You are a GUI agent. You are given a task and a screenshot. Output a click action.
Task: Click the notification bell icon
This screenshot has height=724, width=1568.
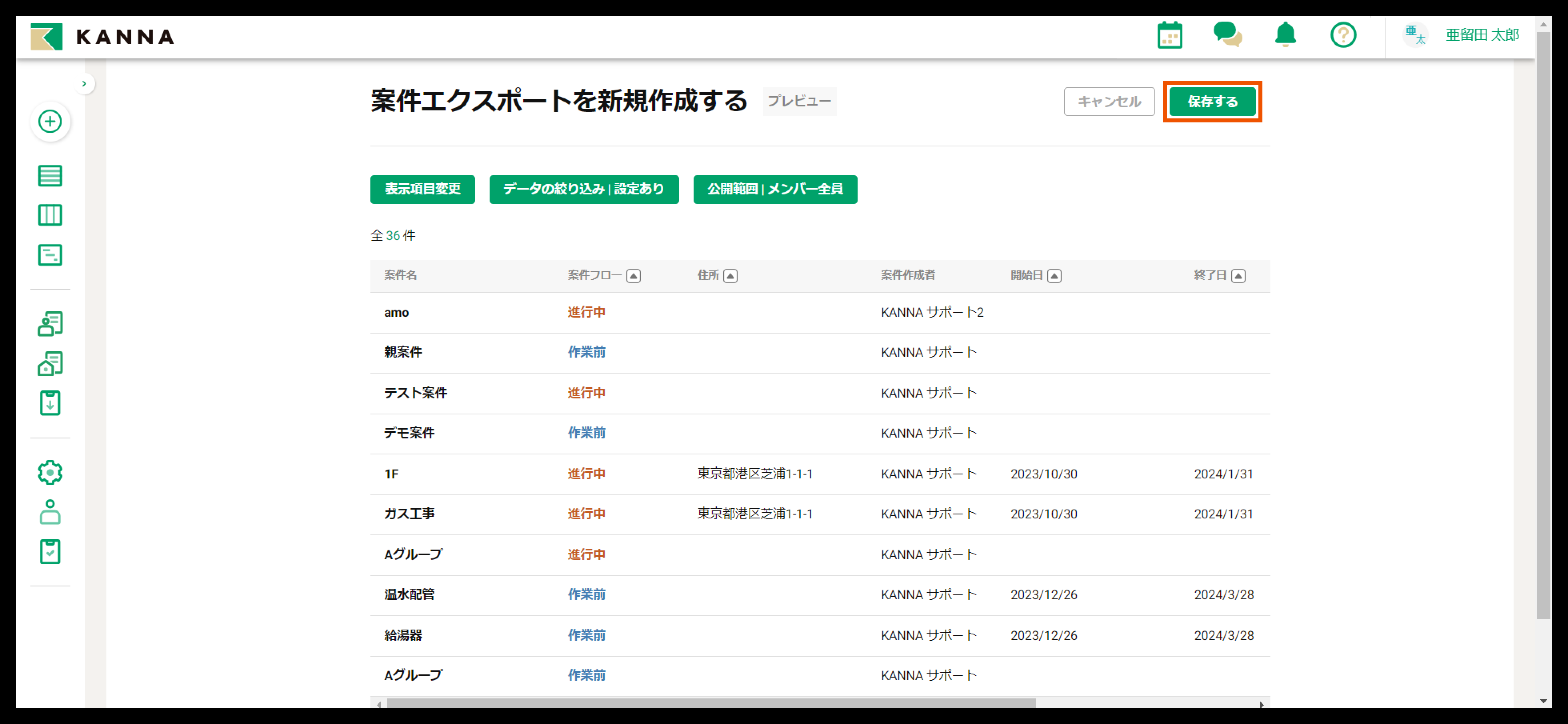[x=1285, y=35]
